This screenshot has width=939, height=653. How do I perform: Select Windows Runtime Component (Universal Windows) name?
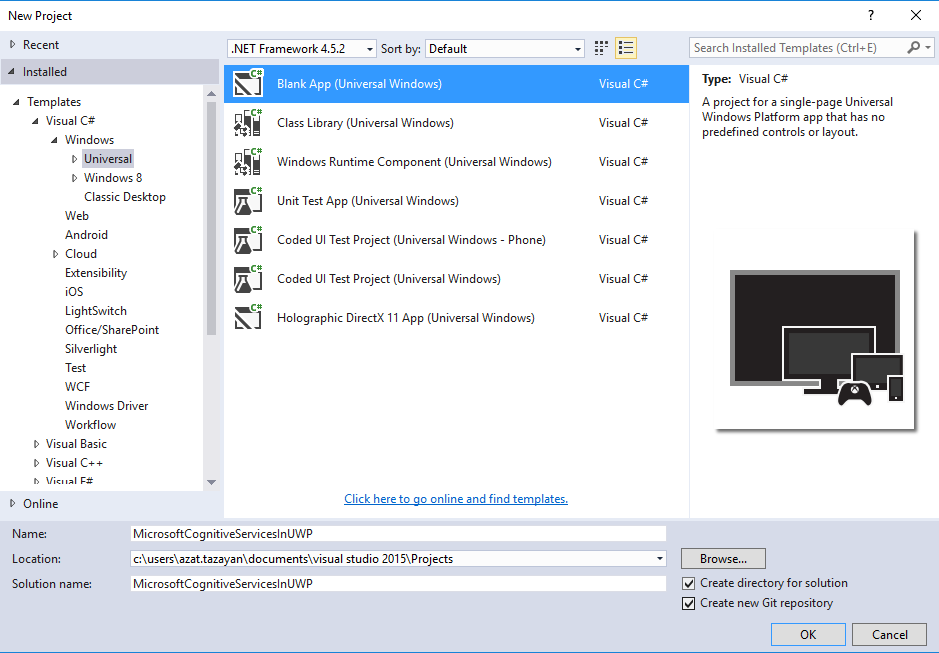(x=414, y=161)
